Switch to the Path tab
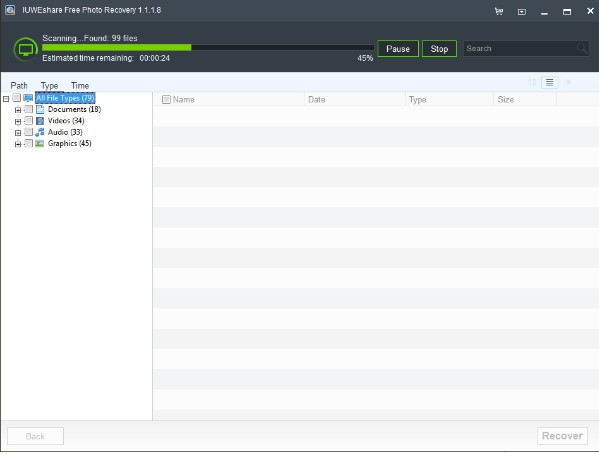The height and width of the screenshot is (454, 599). tap(19, 86)
